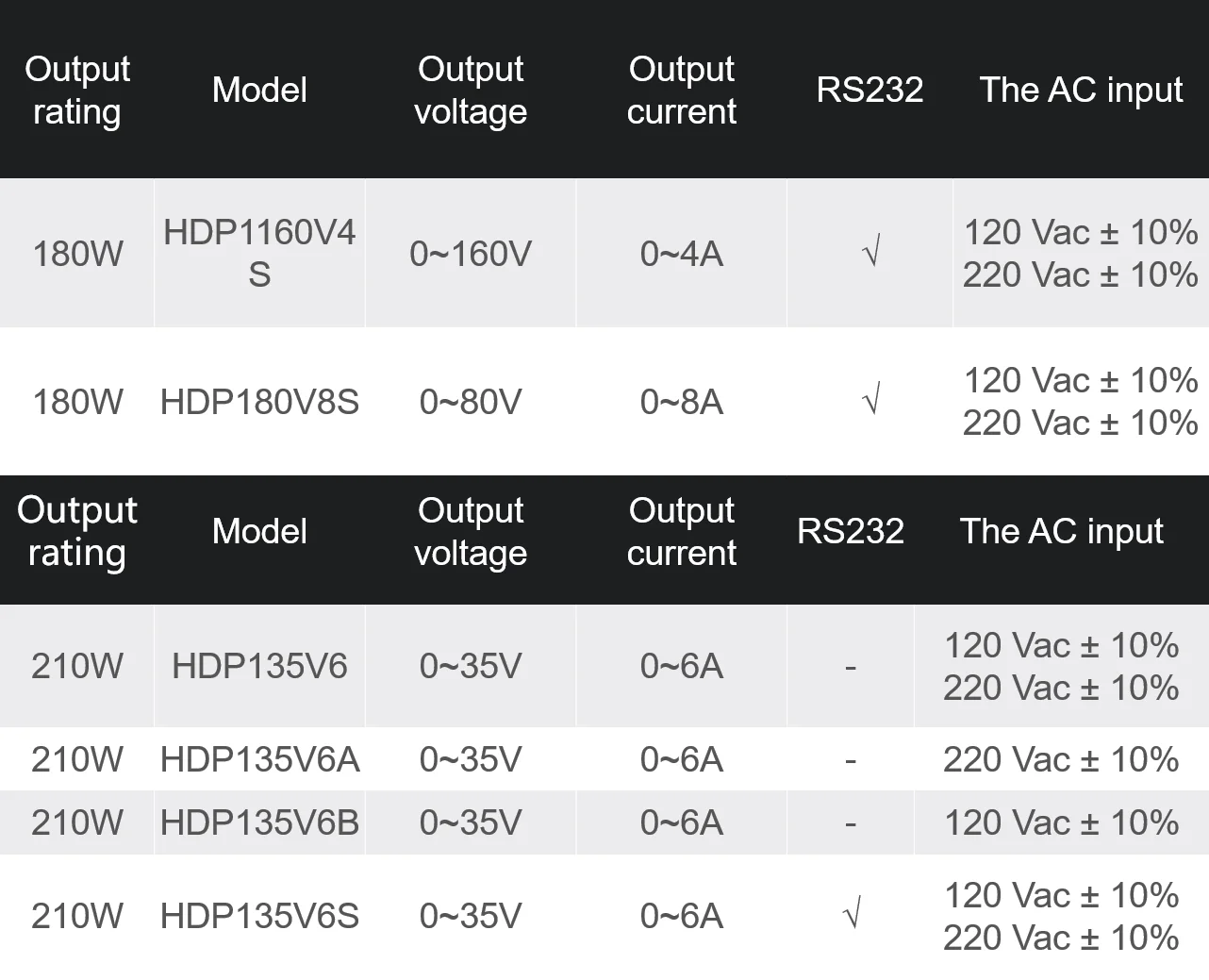The height and width of the screenshot is (980, 1209).
Task: Select the HDP135V6S model name
Action: click(259, 916)
